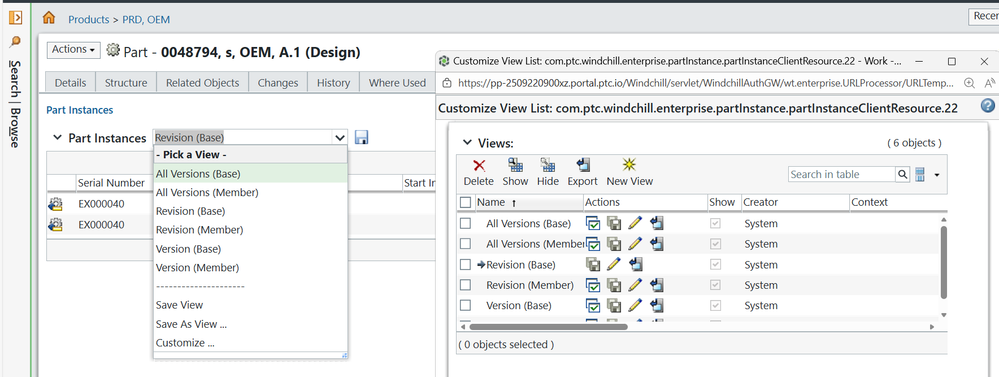The image size is (999, 377).
Task: Toggle Show checkbox for All Versions (Base)
Action: click(x=716, y=224)
